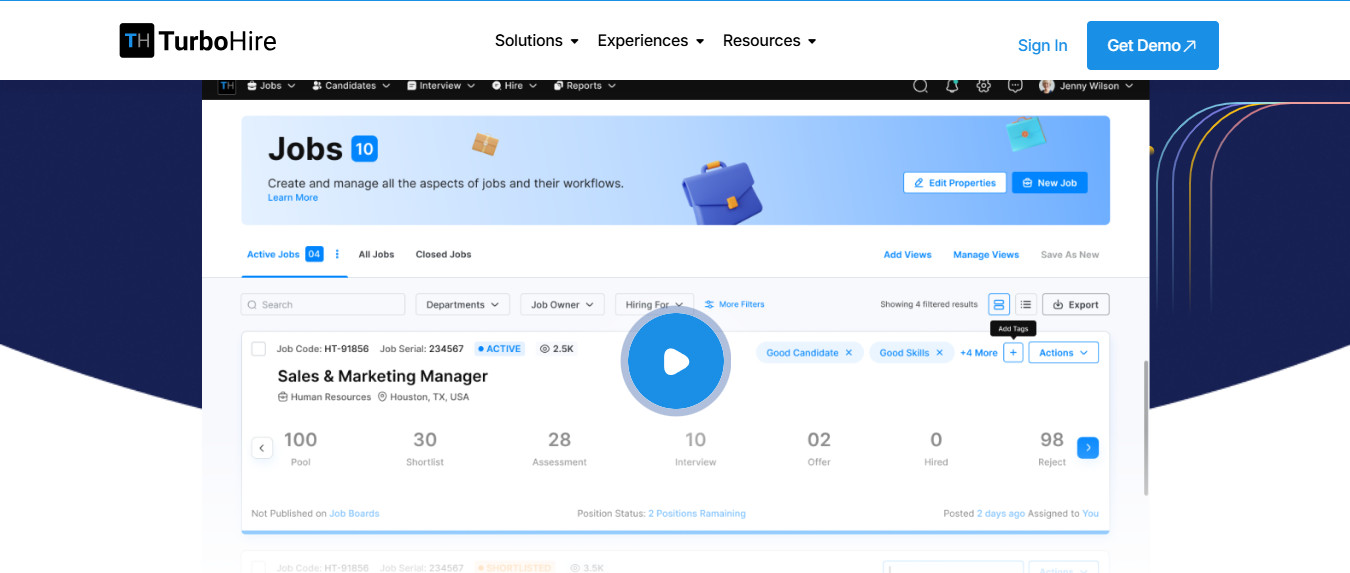Open the Reports menu in the app bar
Image resolution: width=1350 pixels, height=573 pixels.
click(584, 86)
